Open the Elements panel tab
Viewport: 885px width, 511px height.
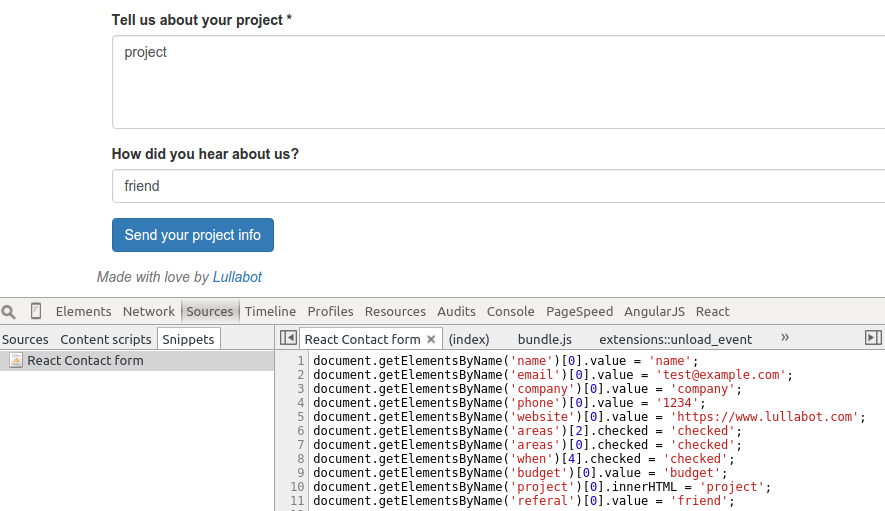(84, 311)
